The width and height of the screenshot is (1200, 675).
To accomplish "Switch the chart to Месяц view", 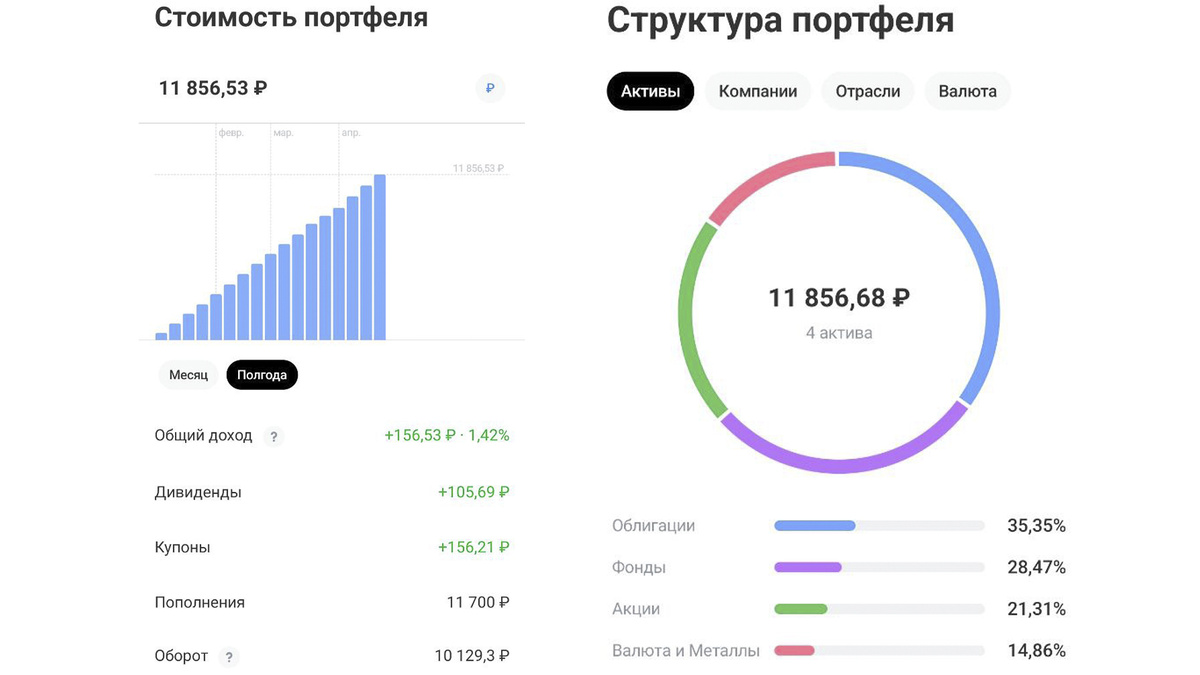I will (188, 375).
